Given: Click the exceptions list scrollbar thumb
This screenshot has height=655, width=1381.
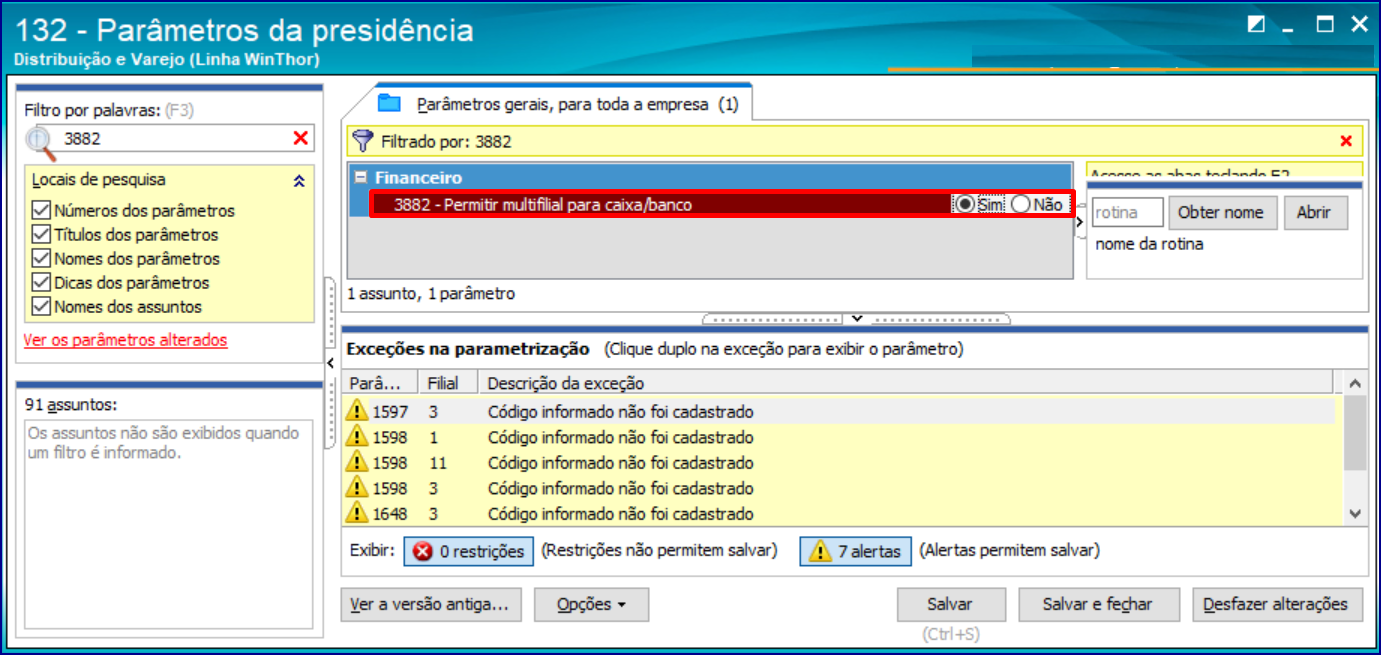Looking at the screenshot, I should [x=1355, y=432].
